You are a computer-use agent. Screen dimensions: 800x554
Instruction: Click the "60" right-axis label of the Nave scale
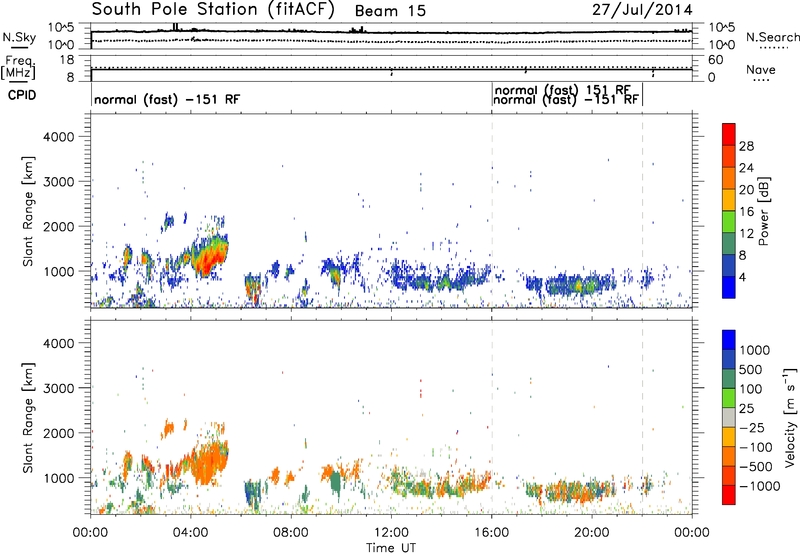[716, 60]
